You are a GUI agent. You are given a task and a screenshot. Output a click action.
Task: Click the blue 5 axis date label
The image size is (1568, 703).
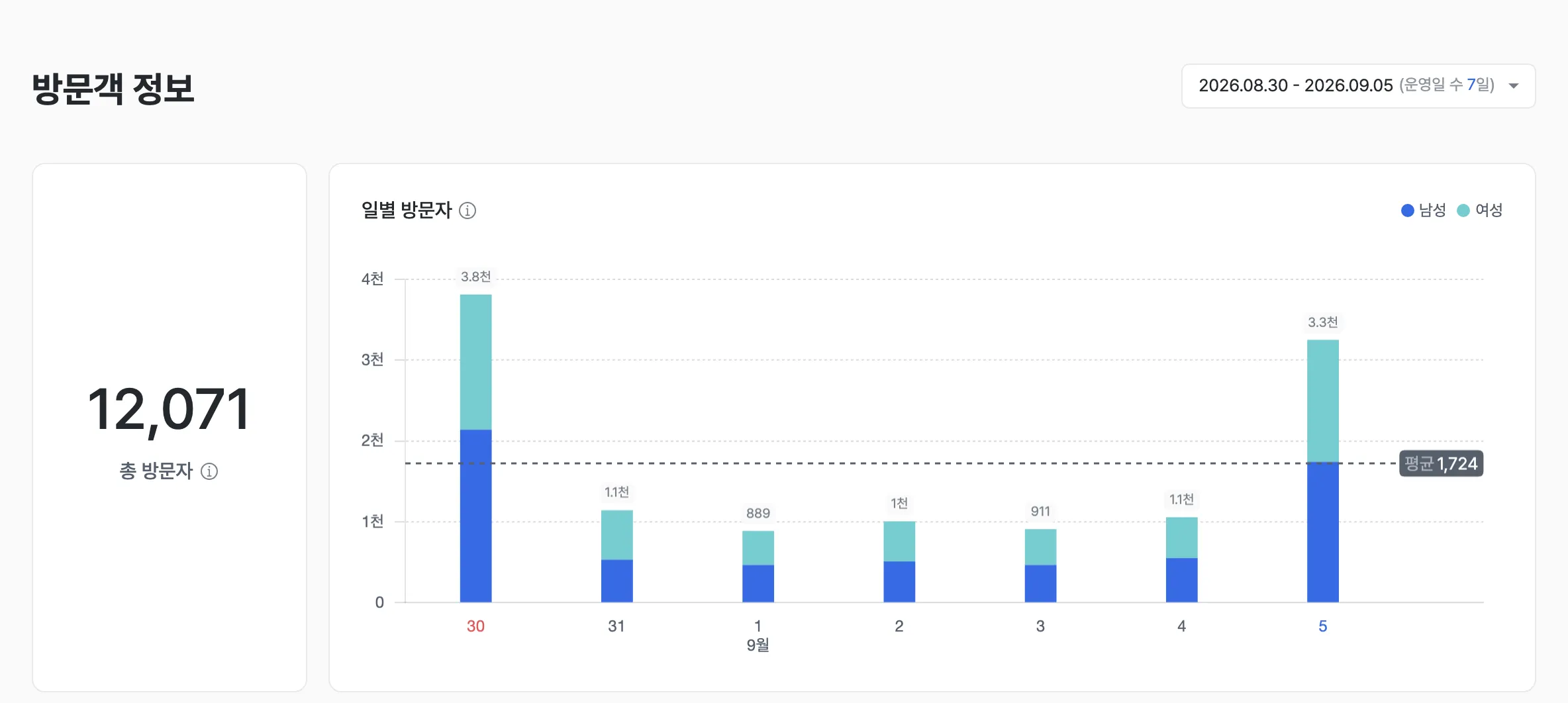1323,626
